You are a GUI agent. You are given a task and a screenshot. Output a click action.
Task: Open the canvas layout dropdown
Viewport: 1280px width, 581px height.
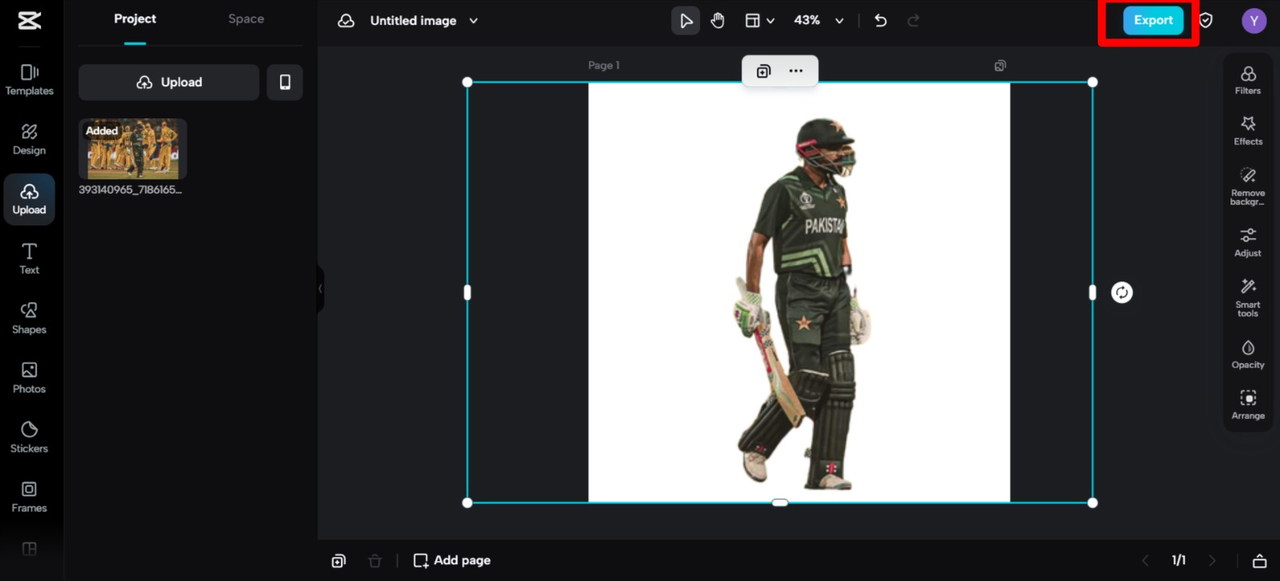[x=760, y=20]
